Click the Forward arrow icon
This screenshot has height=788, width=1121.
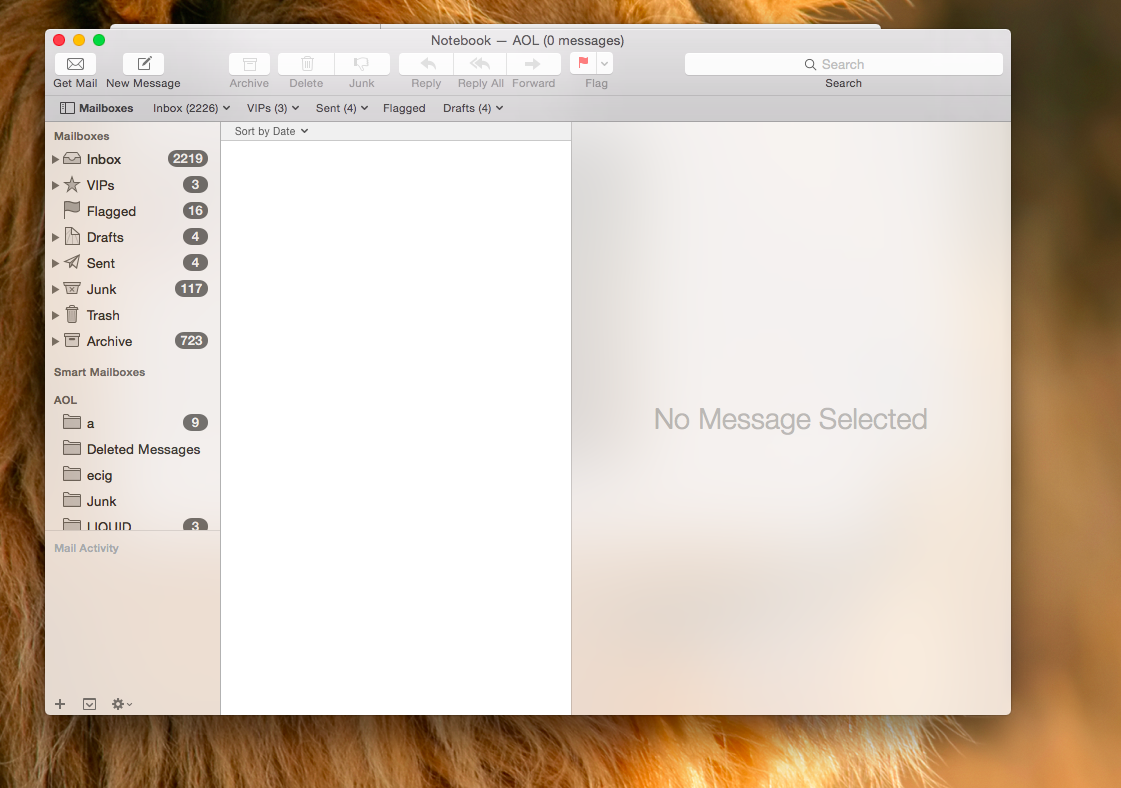pos(533,64)
